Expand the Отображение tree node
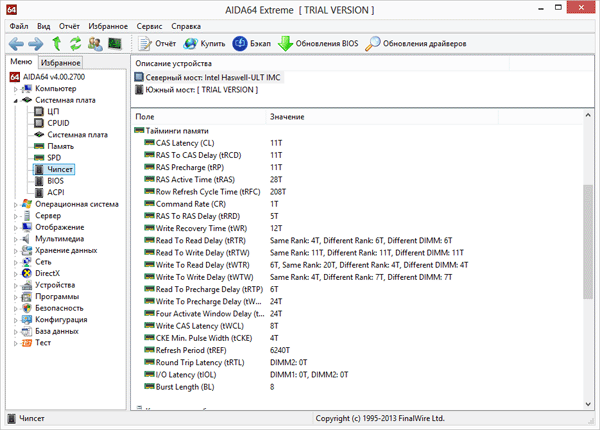The image size is (600, 430). tap(16, 228)
